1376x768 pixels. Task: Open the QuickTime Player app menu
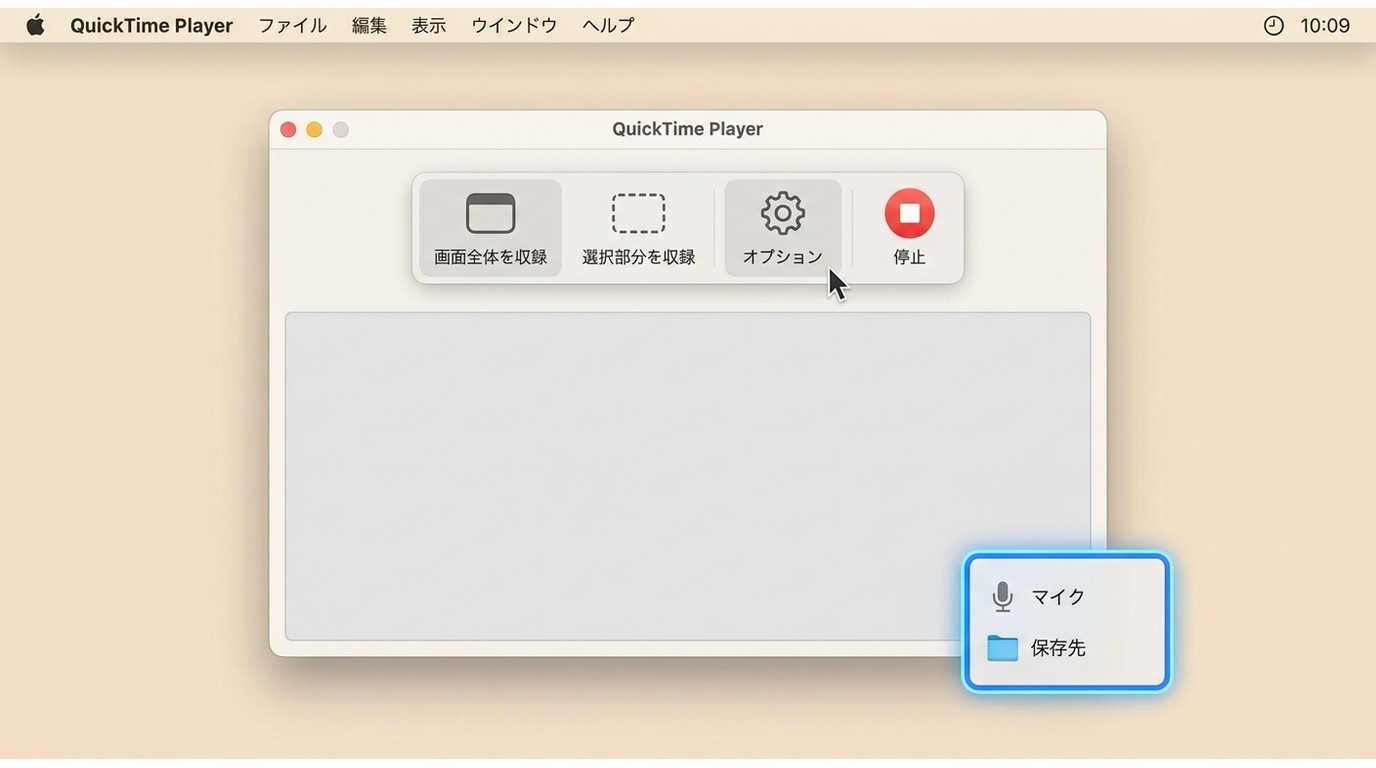[151, 26]
